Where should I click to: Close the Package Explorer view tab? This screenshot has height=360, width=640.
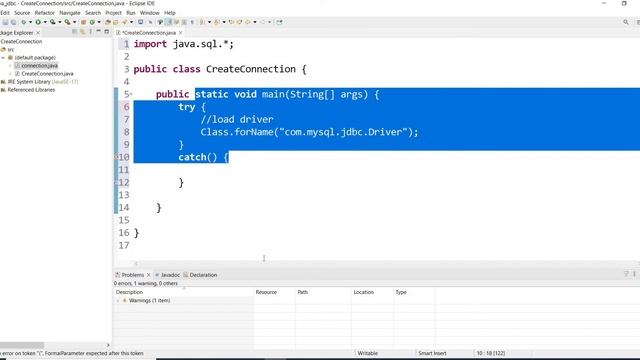click(38, 33)
